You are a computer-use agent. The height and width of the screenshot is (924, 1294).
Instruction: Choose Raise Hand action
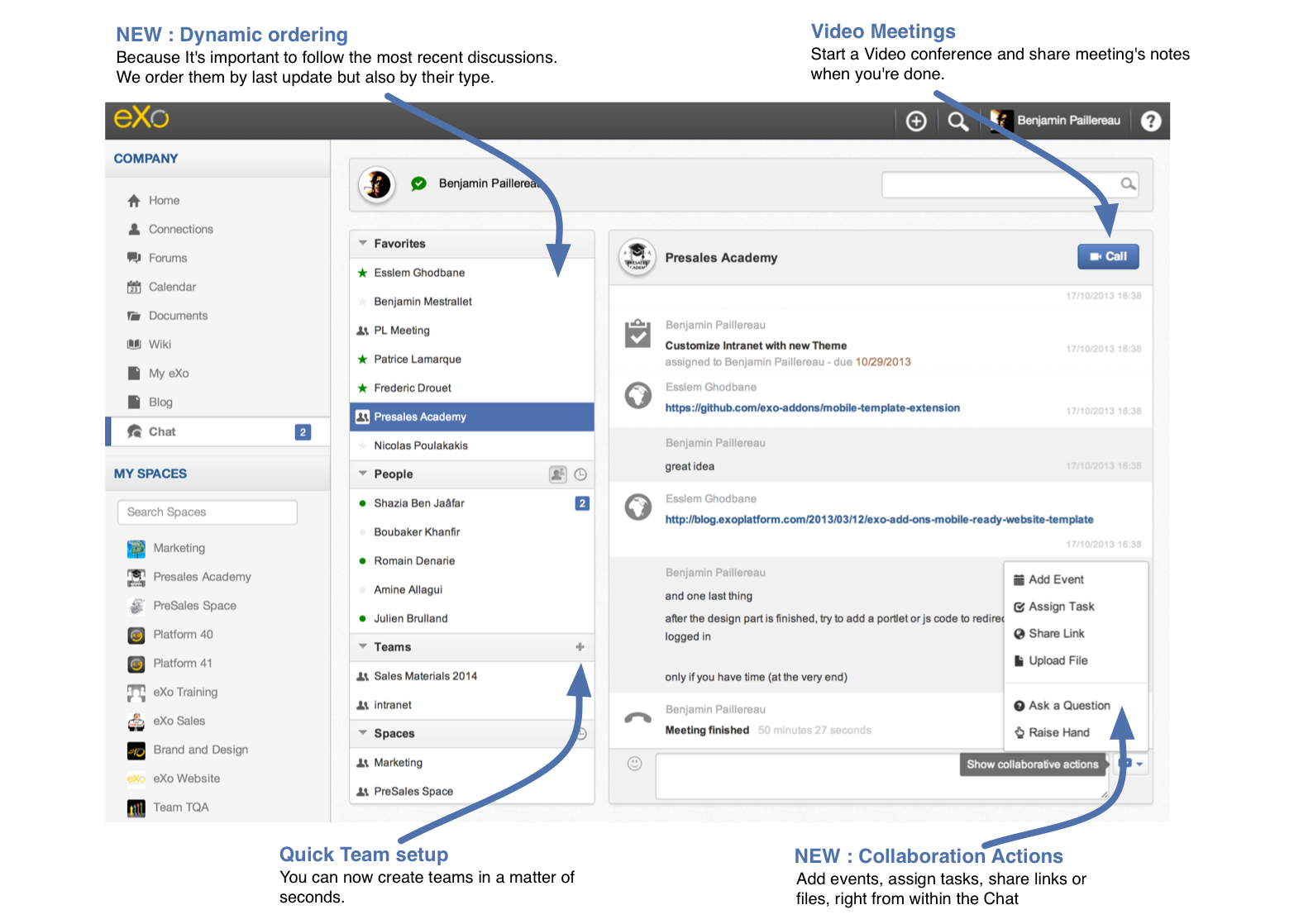click(x=1076, y=733)
